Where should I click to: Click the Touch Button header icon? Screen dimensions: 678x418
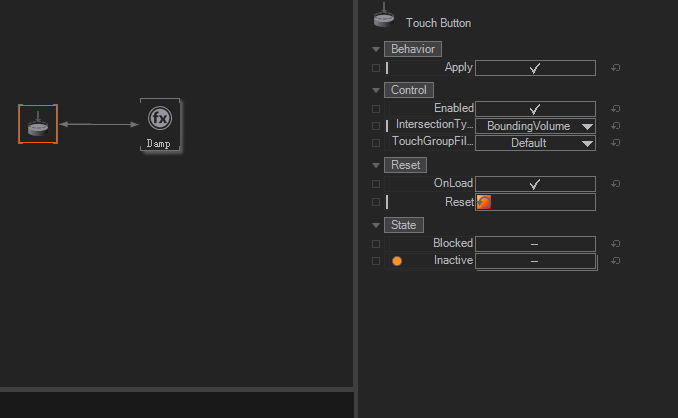tap(383, 16)
